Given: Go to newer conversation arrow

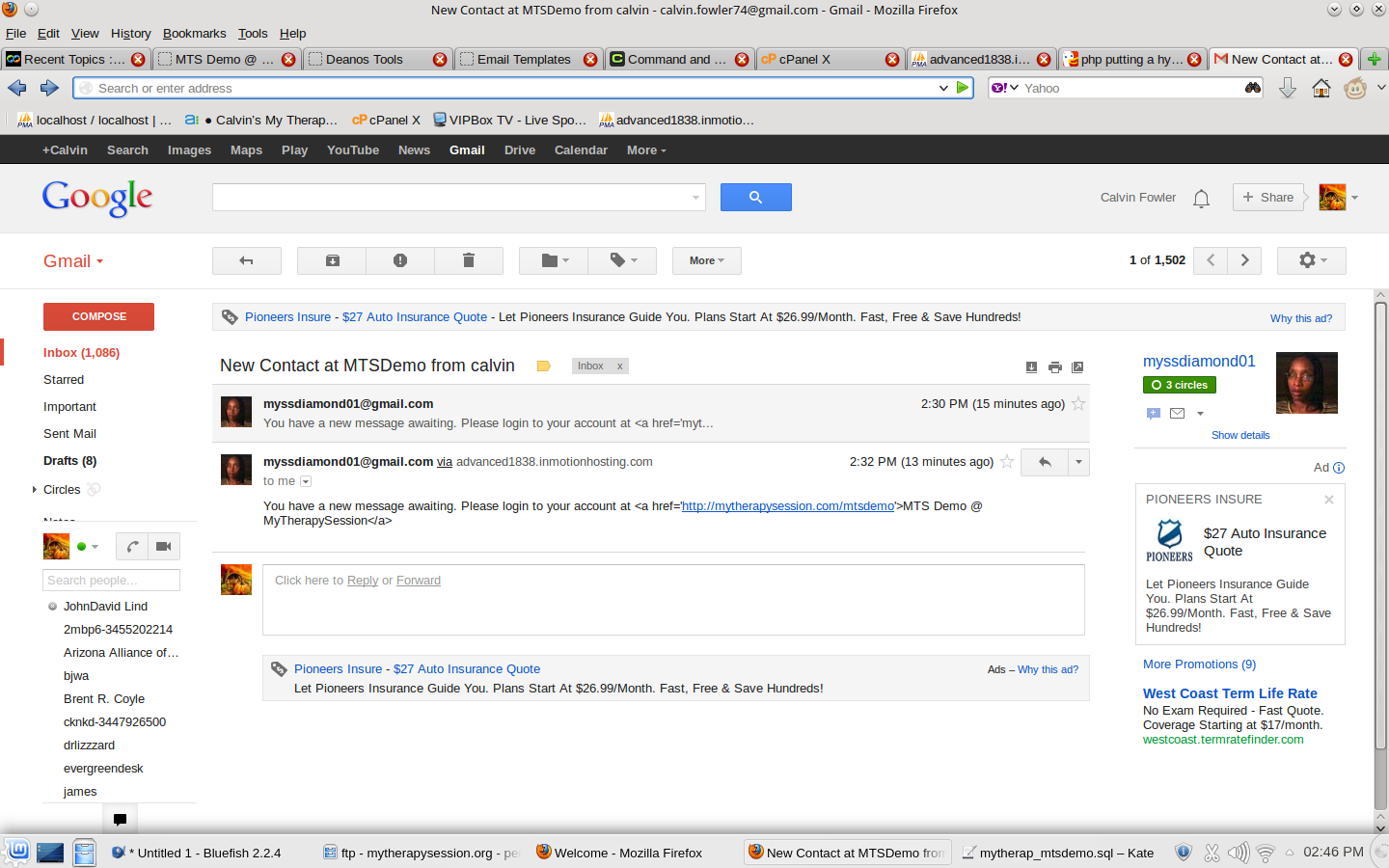Looking at the screenshot, I should click(x=1211, y=260).
